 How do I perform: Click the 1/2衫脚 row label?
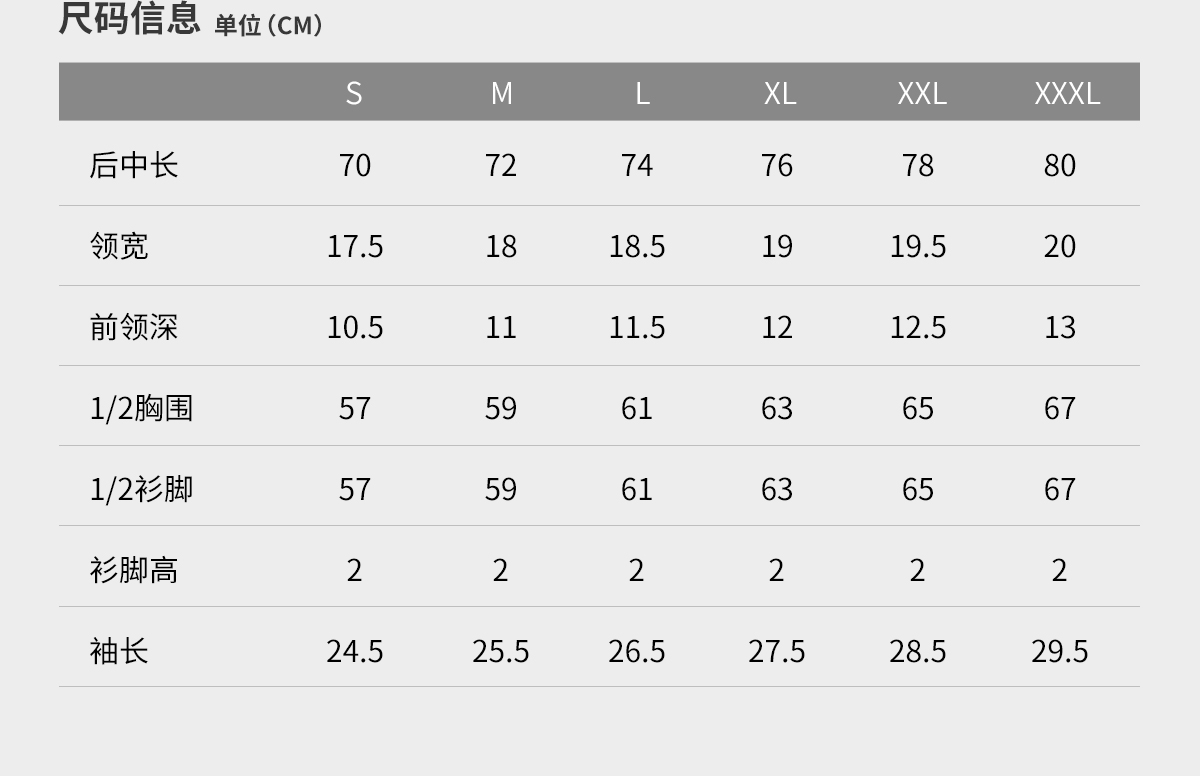click(x=141, y=489)
